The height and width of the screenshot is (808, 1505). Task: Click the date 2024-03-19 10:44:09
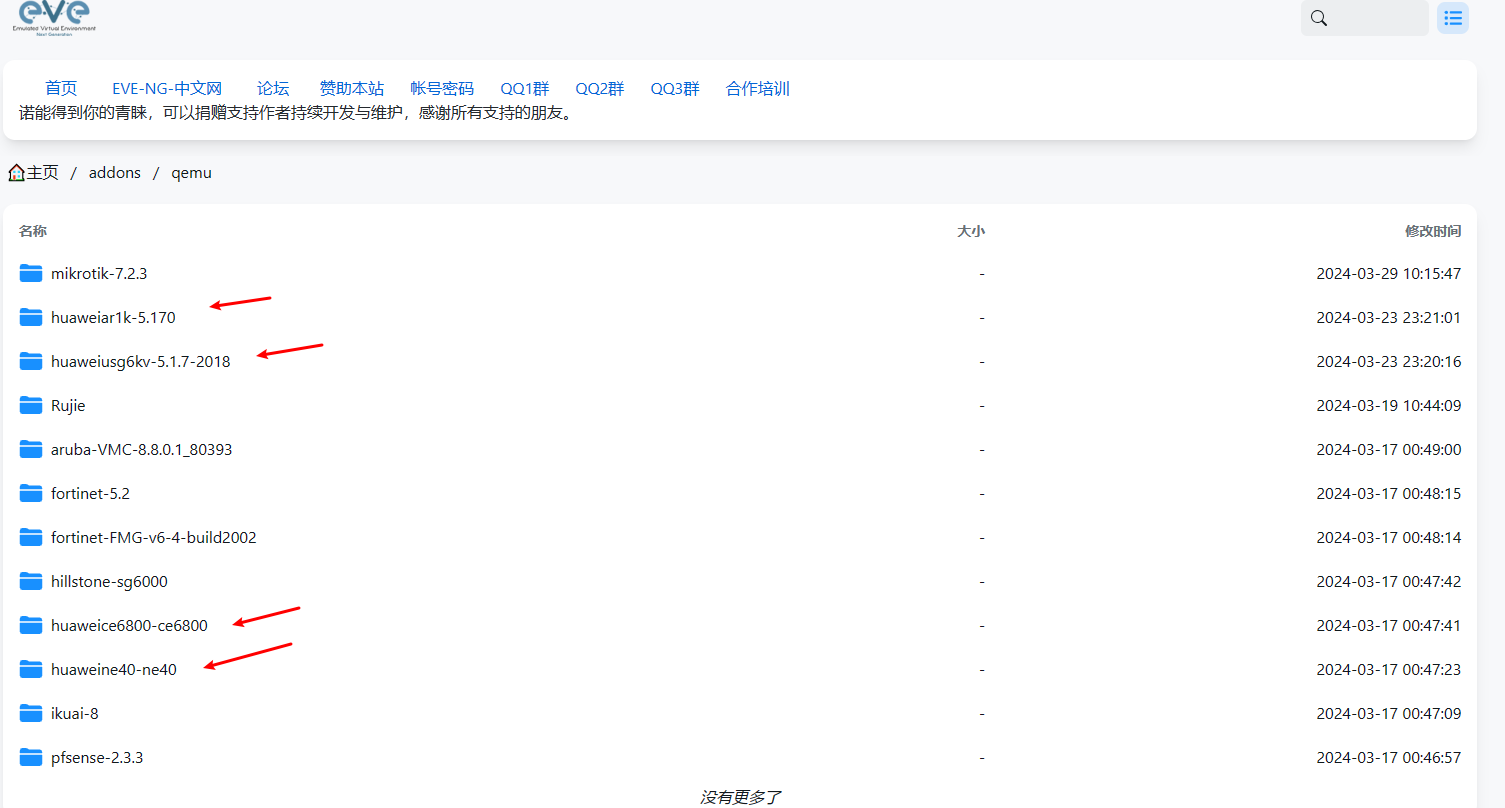(1389, 405)
